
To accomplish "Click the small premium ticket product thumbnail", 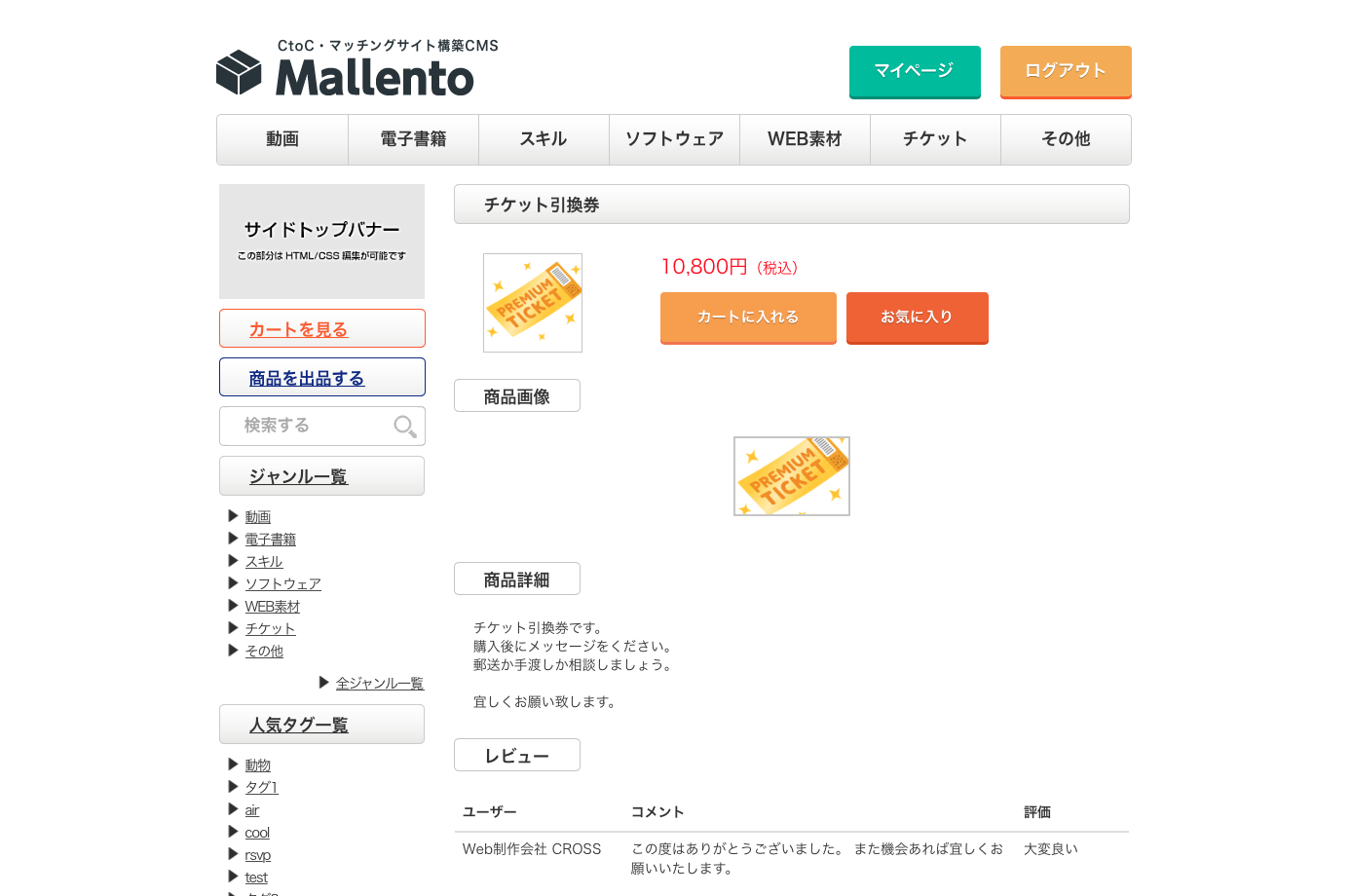I will 533,303.
